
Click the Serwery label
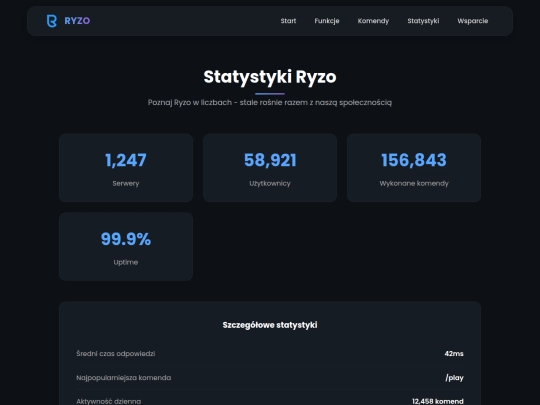click(126, 184)
